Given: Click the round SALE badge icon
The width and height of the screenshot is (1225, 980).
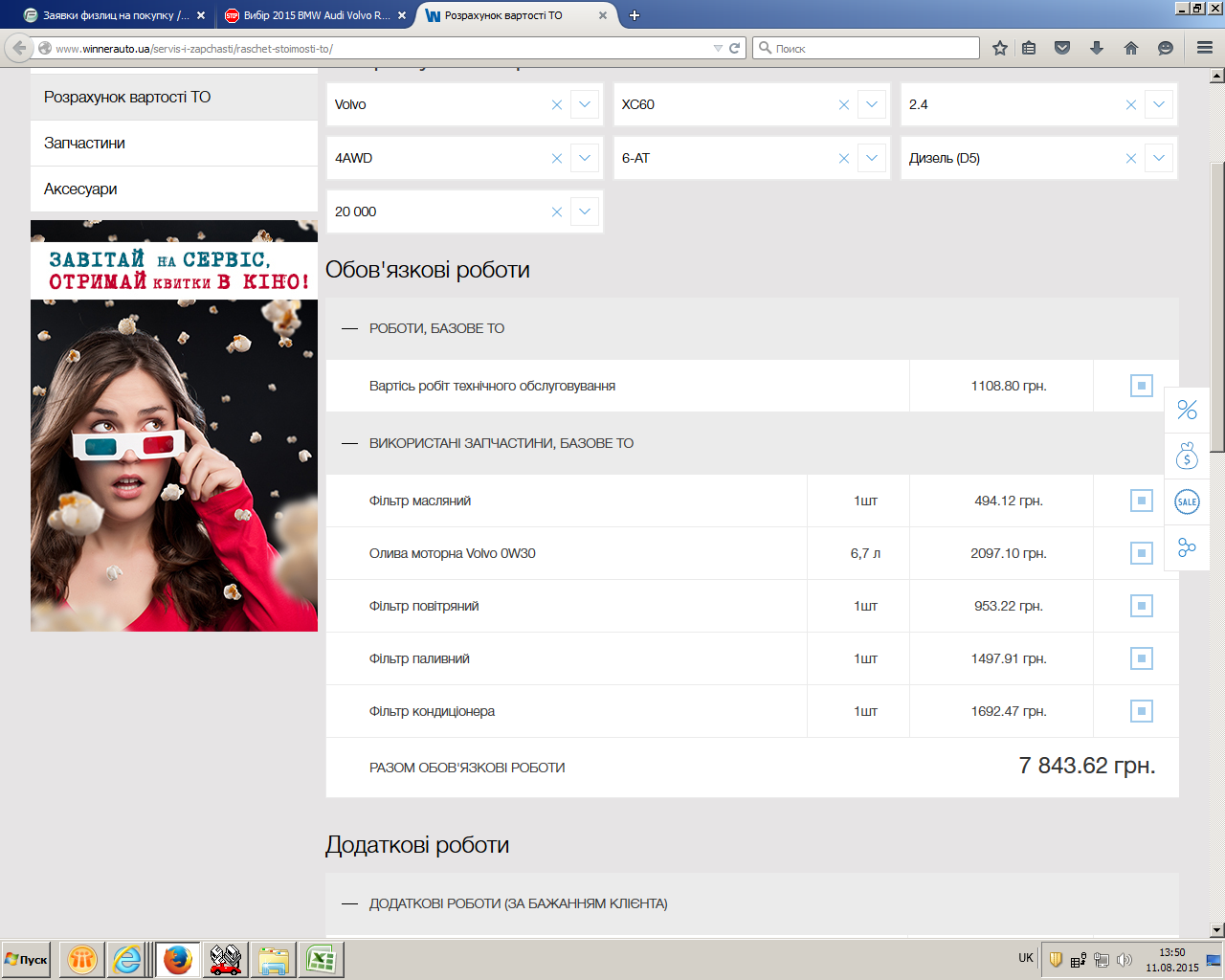Looking at the screenshot, I should [x=1187, y=501].
